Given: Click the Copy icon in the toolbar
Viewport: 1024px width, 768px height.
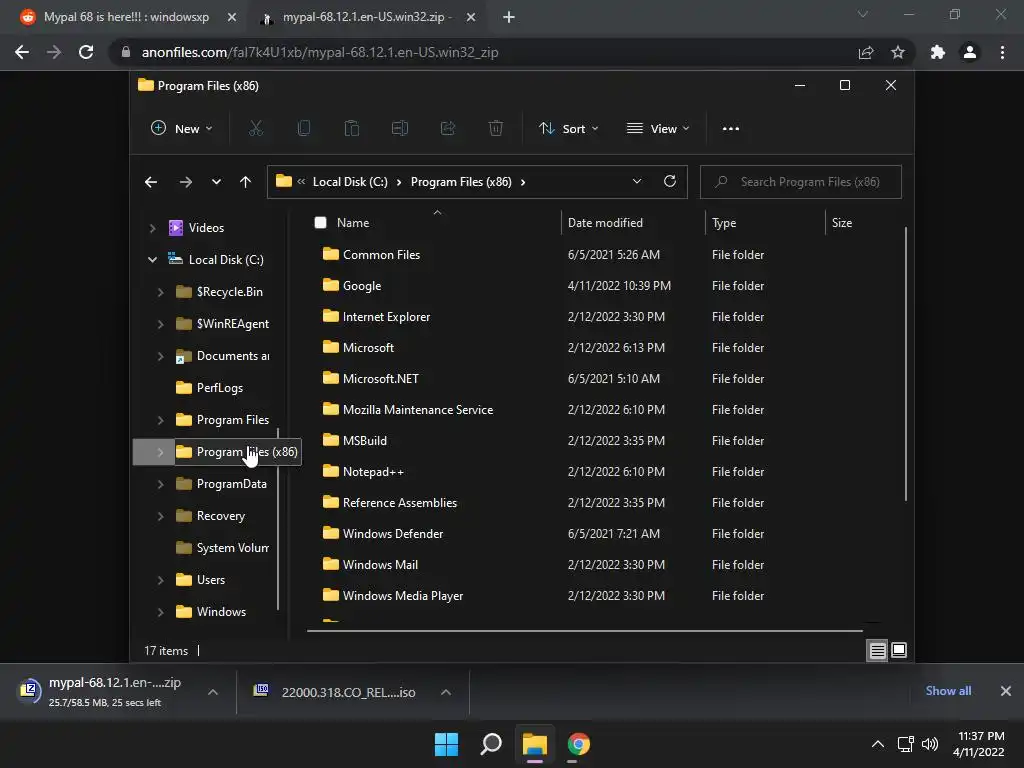Looking at the screenshot, I should tap(304, 129).
